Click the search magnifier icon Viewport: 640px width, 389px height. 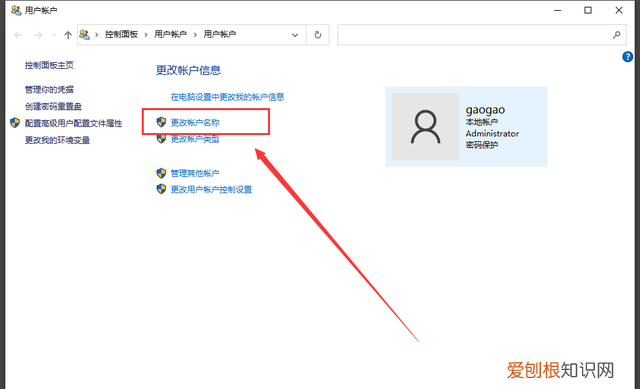point(616,35)
